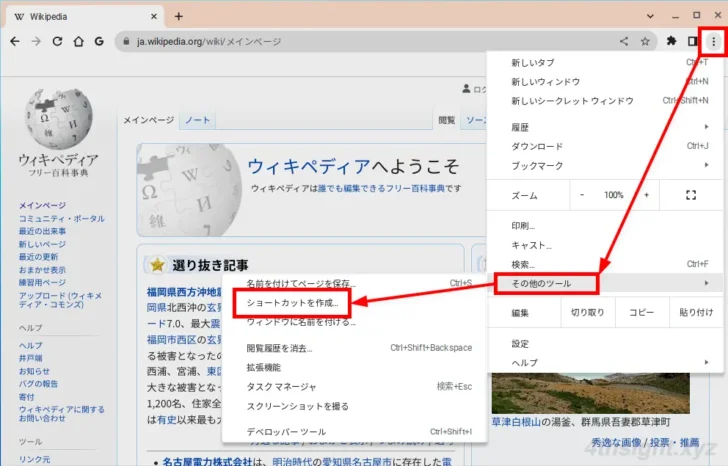Click the lock icon in the address bar

[x=126, y=41]
